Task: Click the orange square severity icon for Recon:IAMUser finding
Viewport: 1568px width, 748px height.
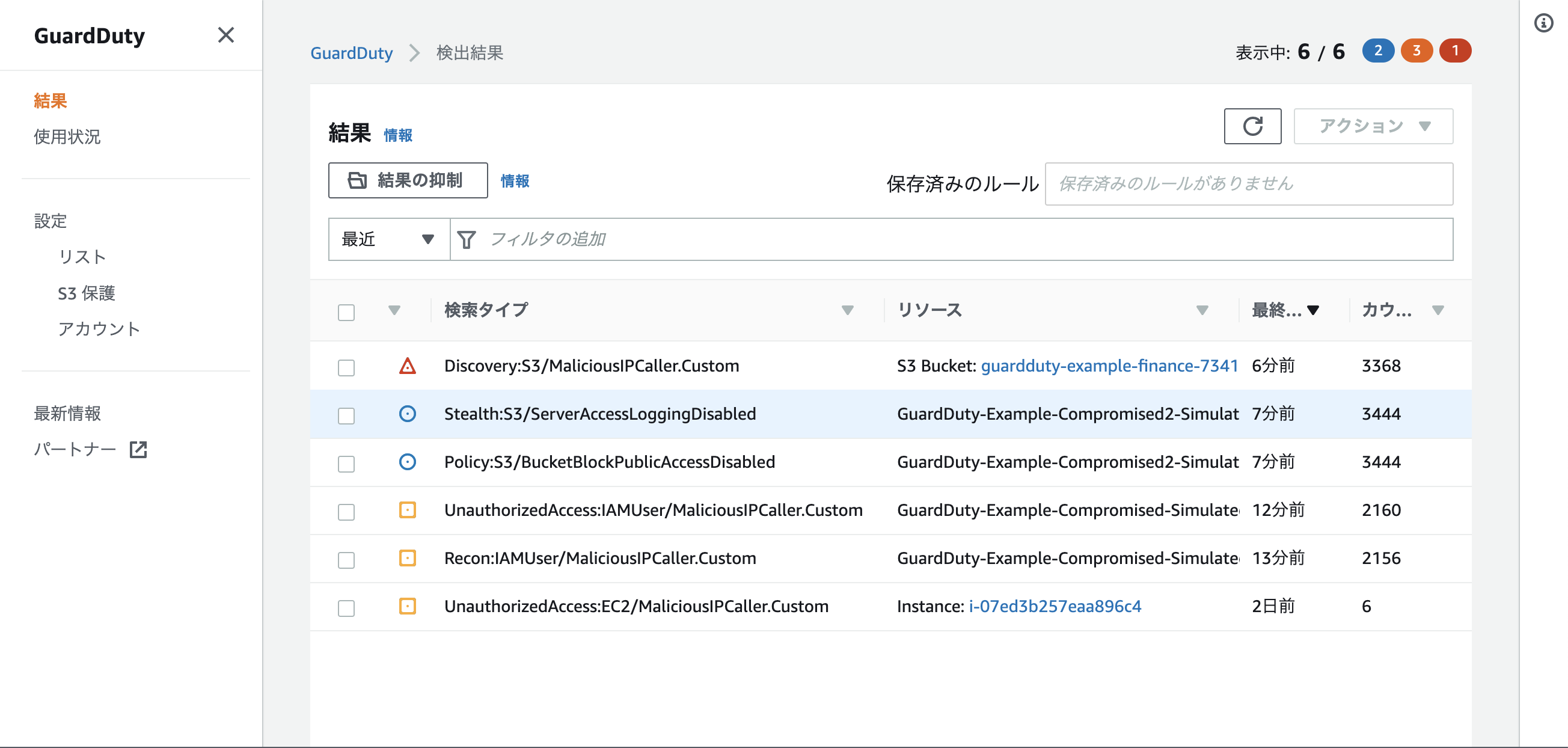Action: tap(407, 558)
